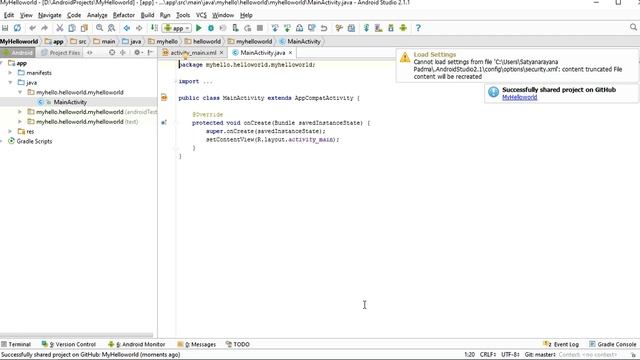Viewport: 640px width, 360px height.
Task: Open the Android Device Monitor icon
Action: [x=403, y=28]
